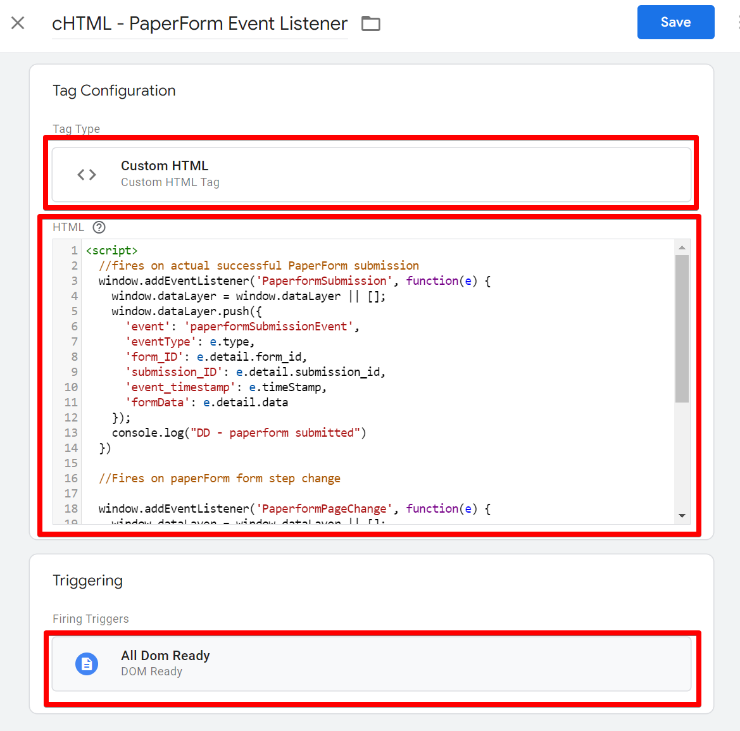
Task: Click the Triggering section heading
Action: click(x=87, y=580)
